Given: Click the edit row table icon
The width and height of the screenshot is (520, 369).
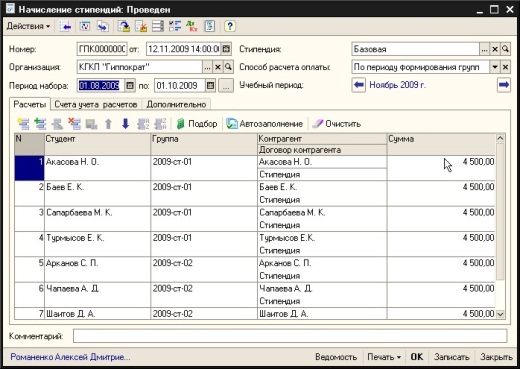Looking at the screenshot, I should pyautogui.click(x=57, y=124).
